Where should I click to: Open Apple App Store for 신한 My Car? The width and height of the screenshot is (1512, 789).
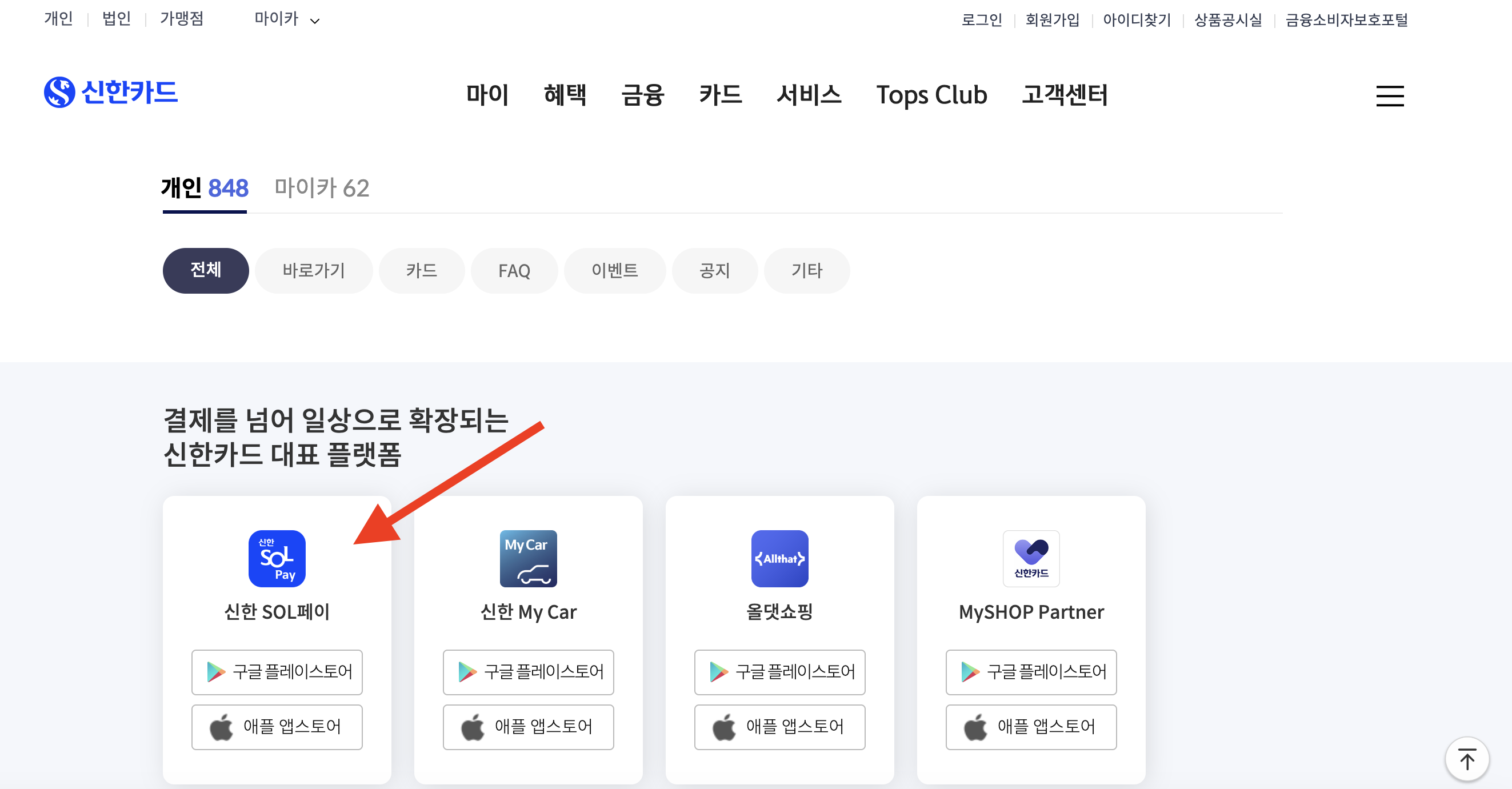(x=527, y=727)
